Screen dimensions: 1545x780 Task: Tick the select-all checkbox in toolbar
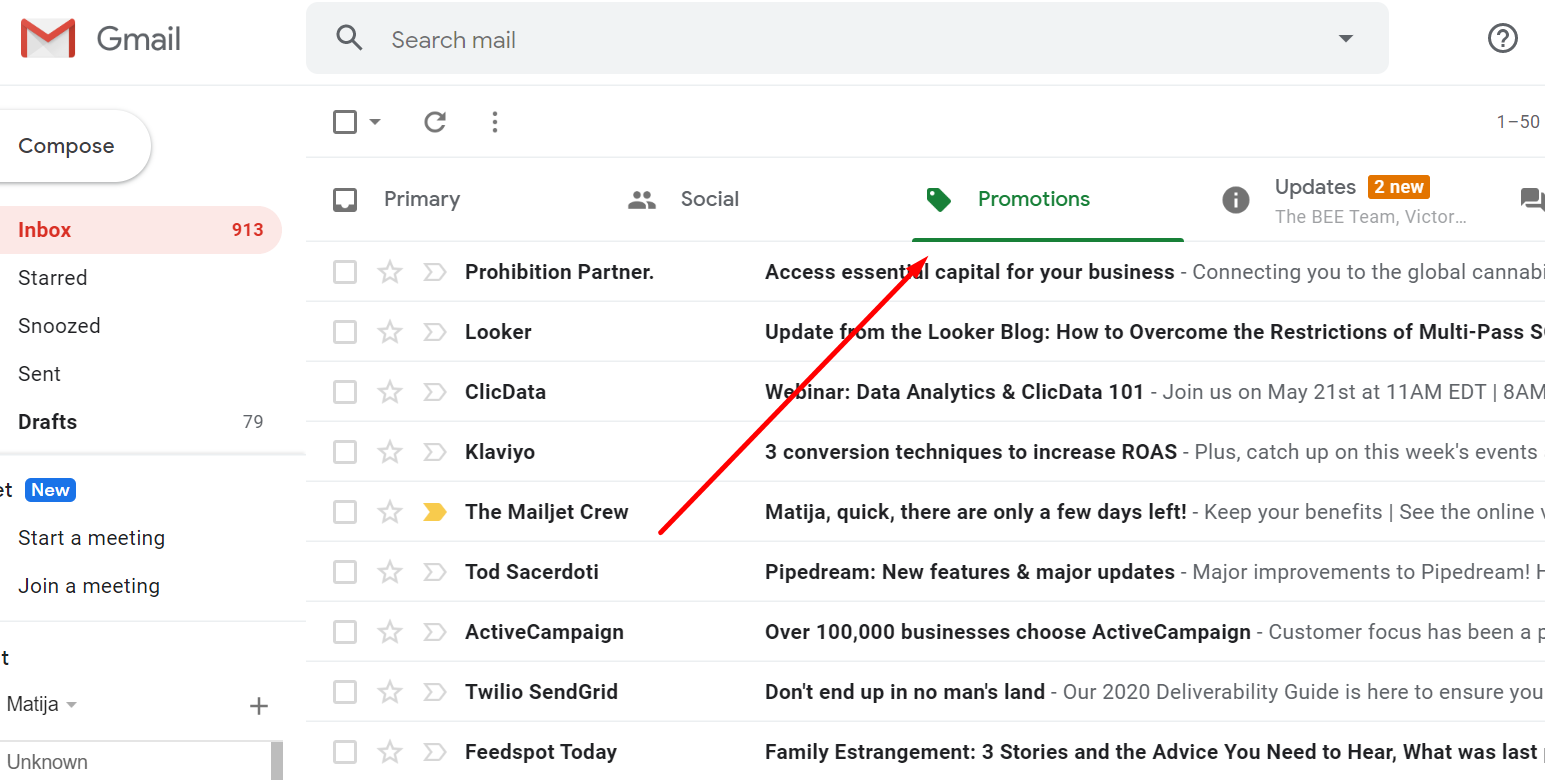tap(345, 122)
